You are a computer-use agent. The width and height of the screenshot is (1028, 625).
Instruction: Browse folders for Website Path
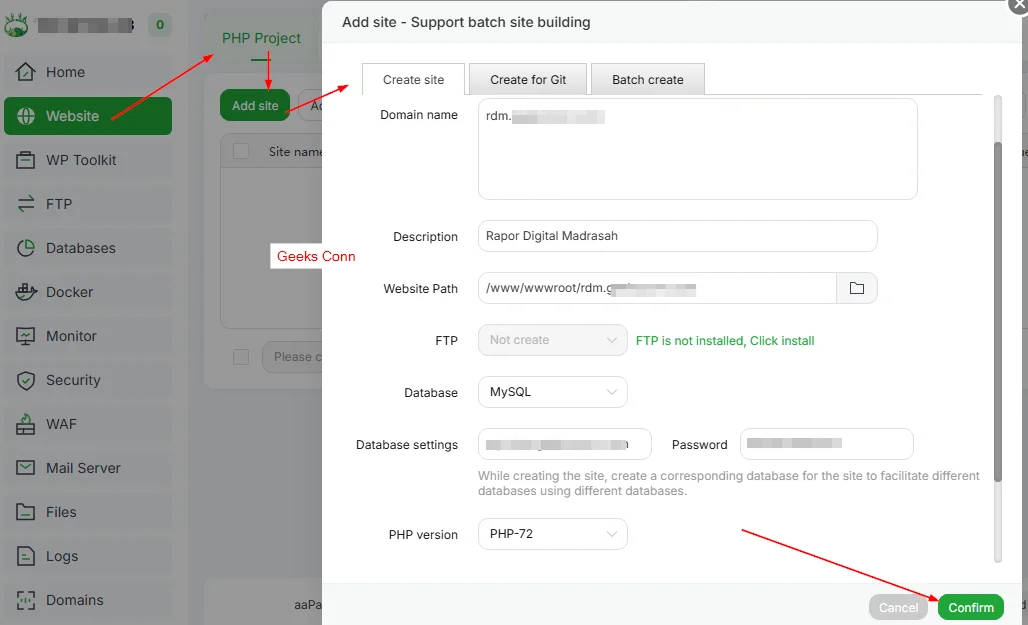857,288
